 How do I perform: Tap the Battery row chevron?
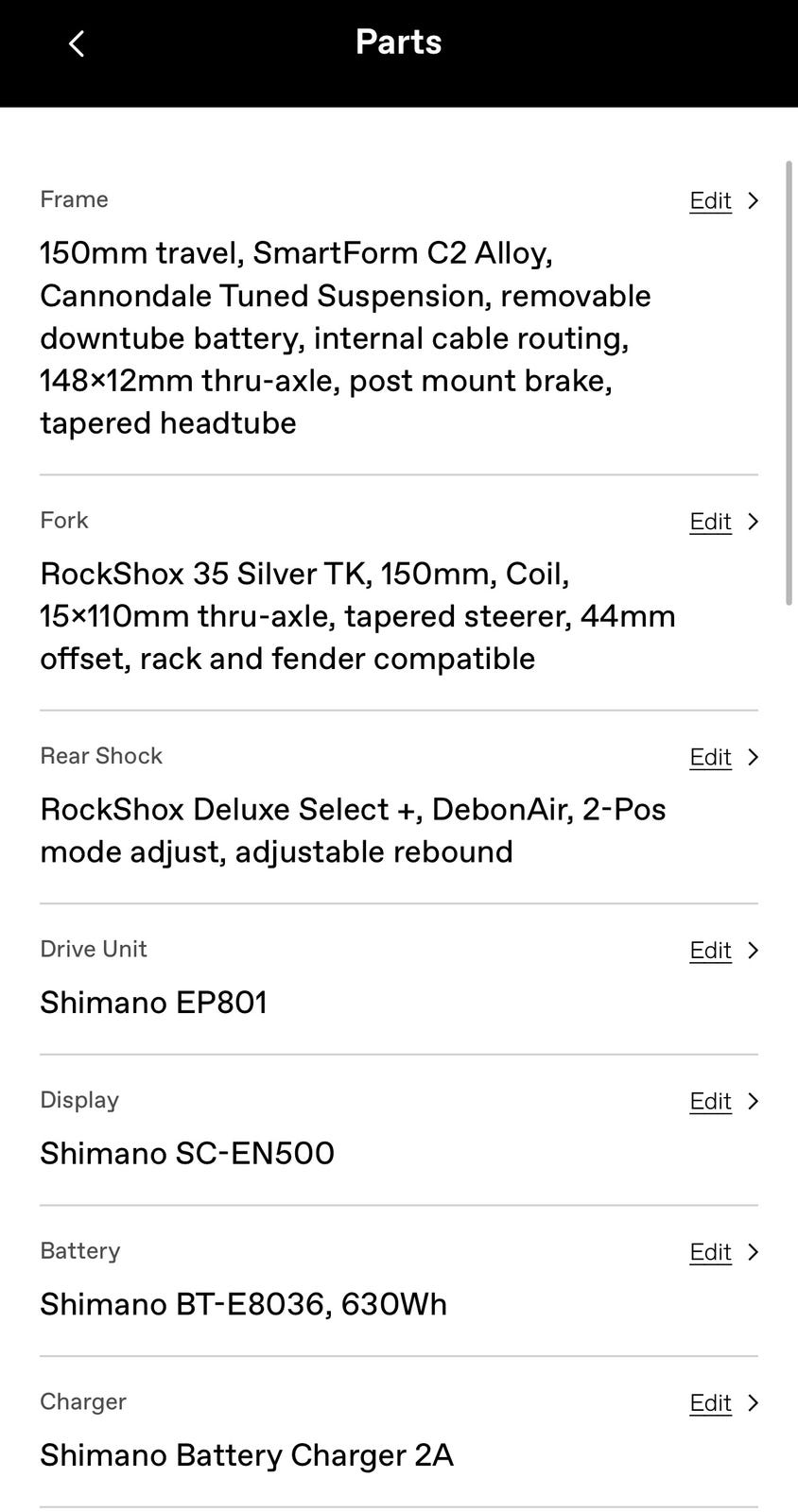point(754,1252)
